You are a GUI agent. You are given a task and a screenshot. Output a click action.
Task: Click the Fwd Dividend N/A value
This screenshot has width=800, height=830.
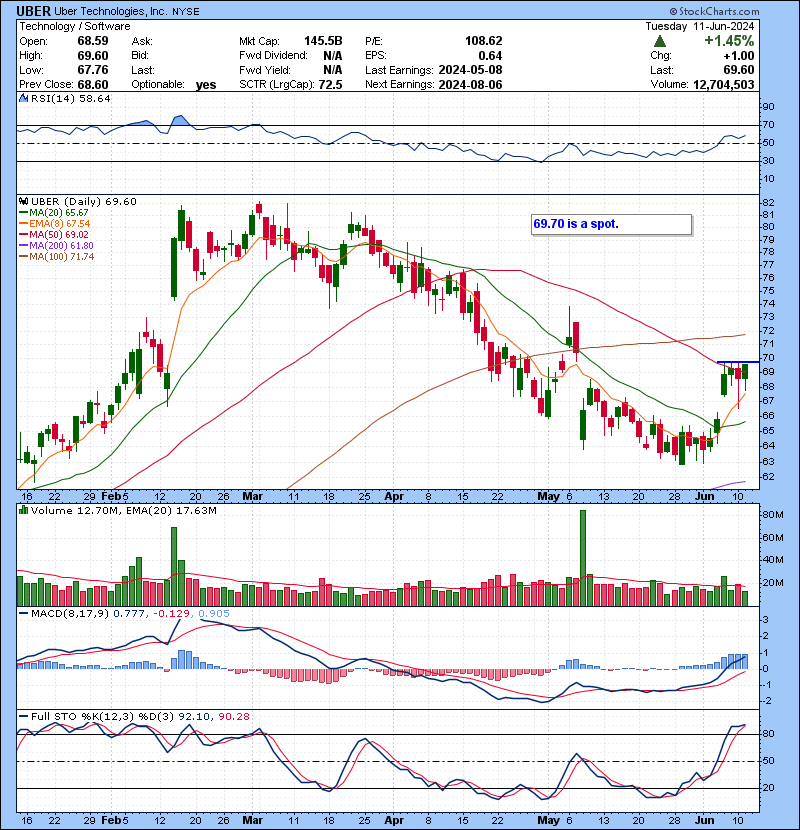pos(332,56)
